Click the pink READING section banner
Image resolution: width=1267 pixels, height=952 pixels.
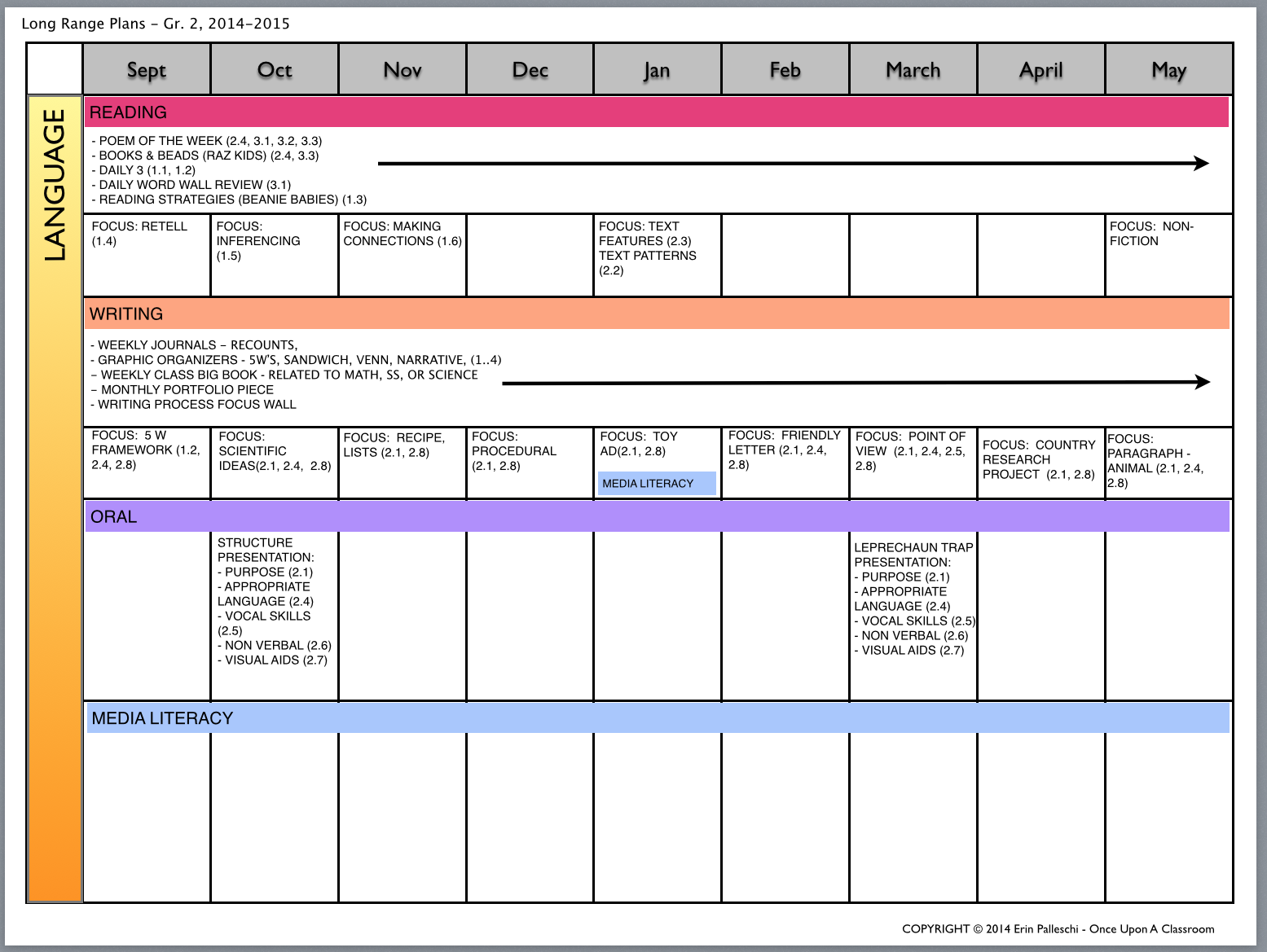tap(657, 112)
